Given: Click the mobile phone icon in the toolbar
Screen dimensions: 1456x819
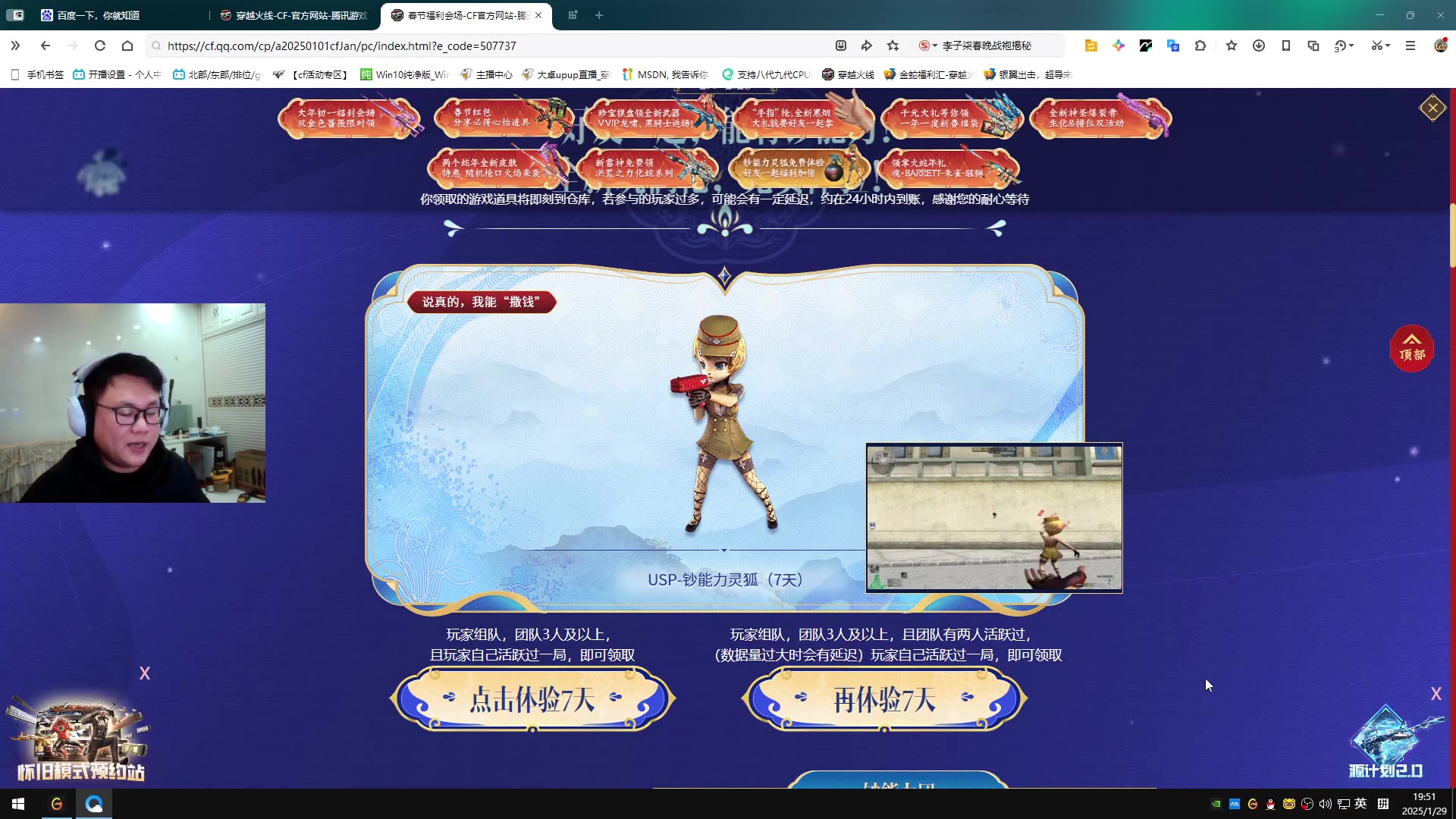Looking at the screenshot, I should point(1286,45).
